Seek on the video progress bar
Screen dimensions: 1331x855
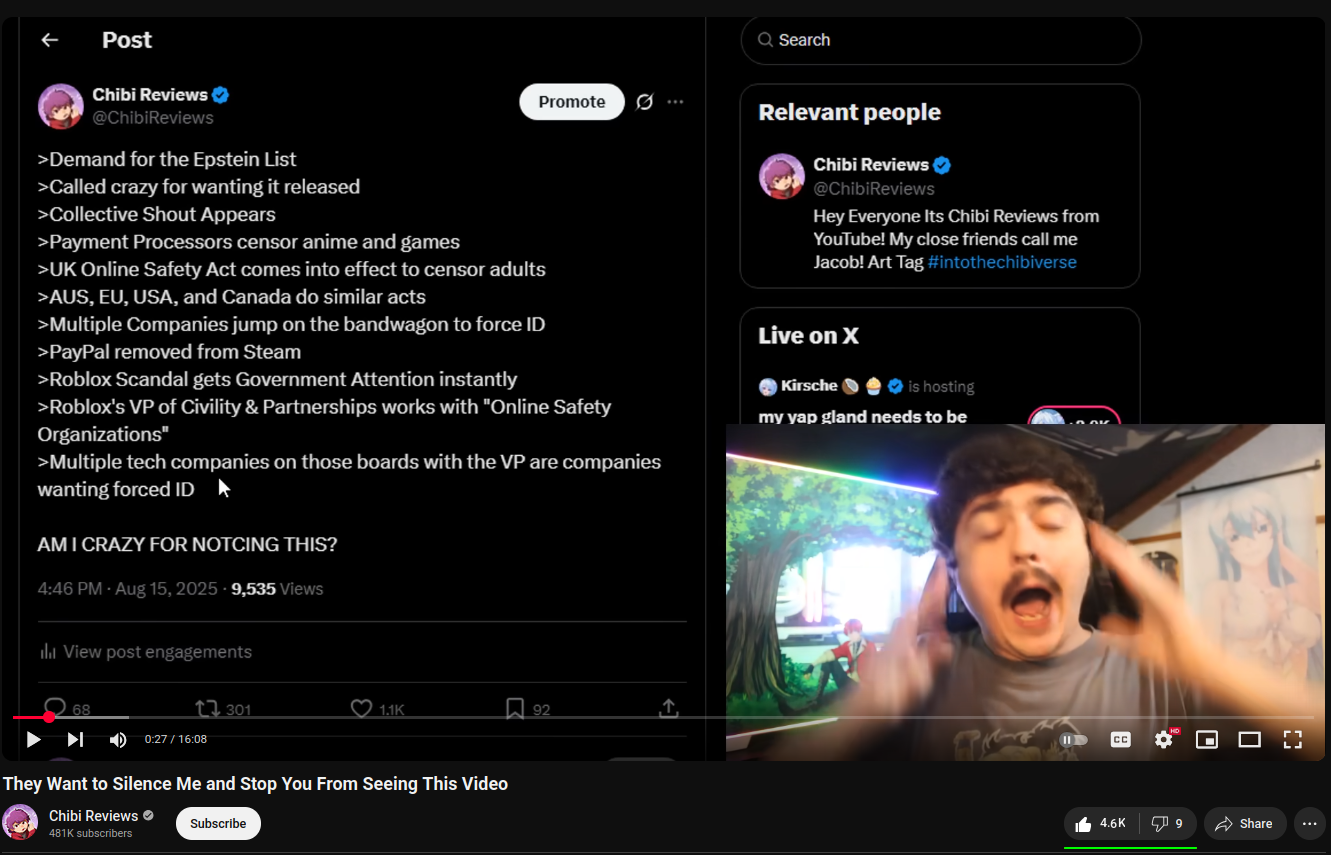pos(663,717)
